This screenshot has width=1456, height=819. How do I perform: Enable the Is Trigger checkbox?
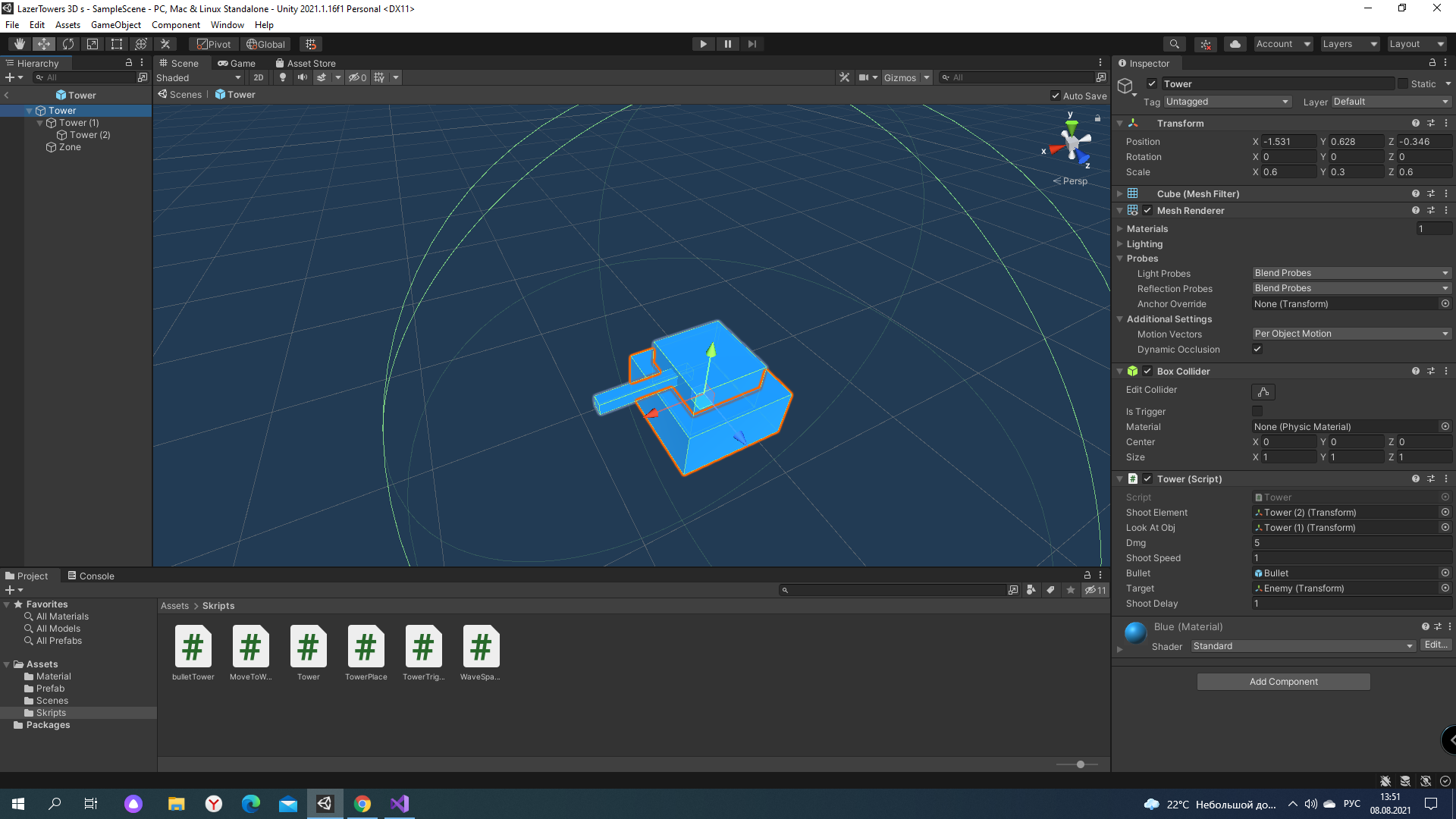(x=1257, y=412)
